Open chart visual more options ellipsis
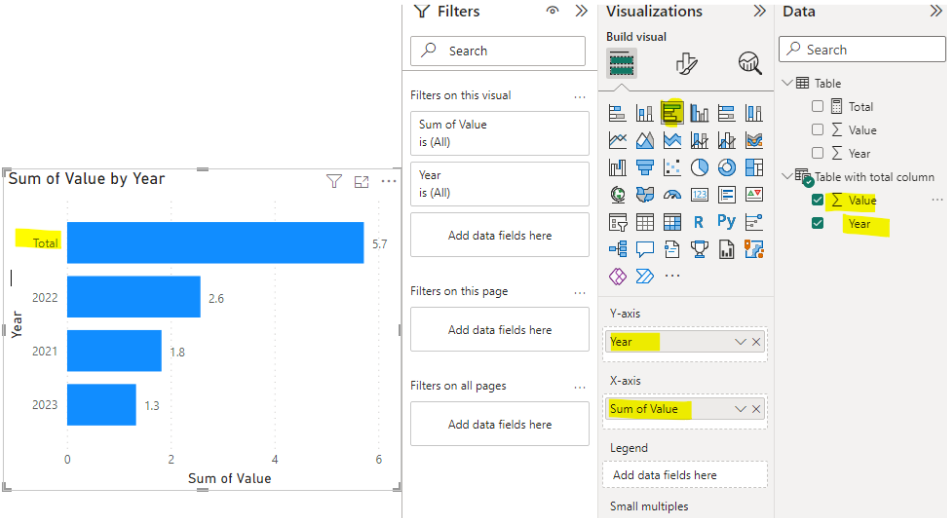947x518 pixels. (x=389, y=181)
